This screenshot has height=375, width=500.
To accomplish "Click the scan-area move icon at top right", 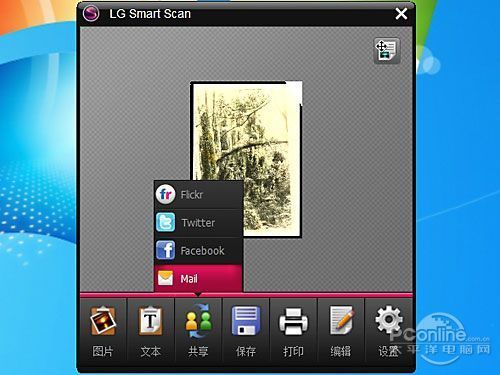I will point(387,51).
